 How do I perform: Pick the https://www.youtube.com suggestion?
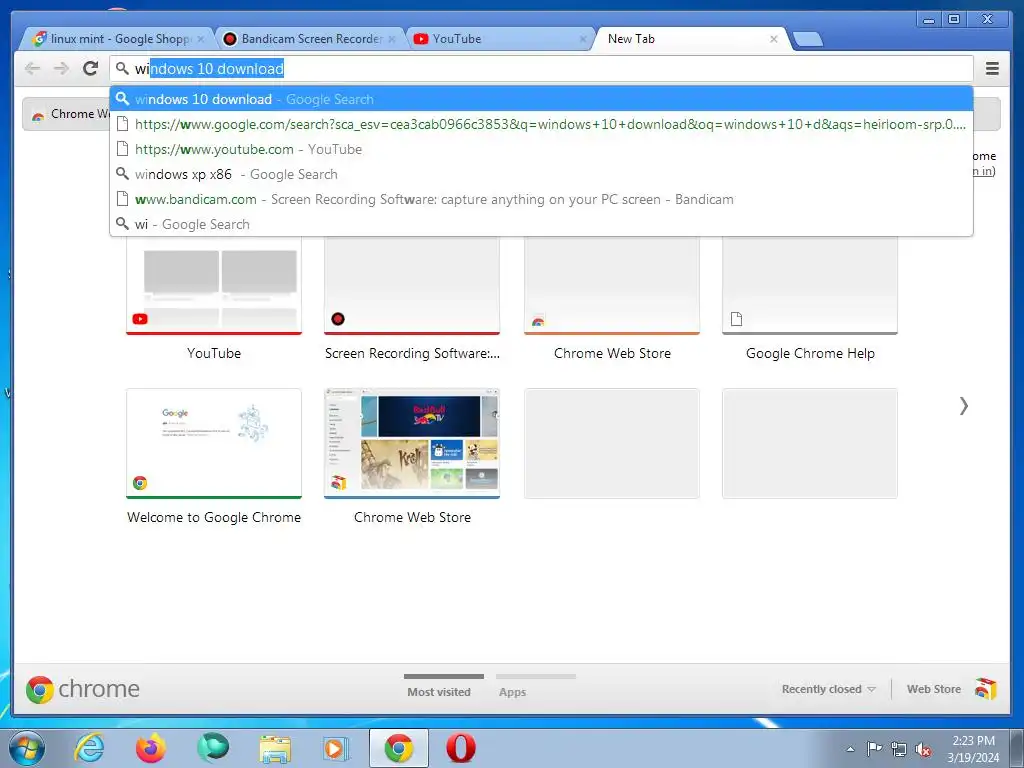[x=541, y=149]
